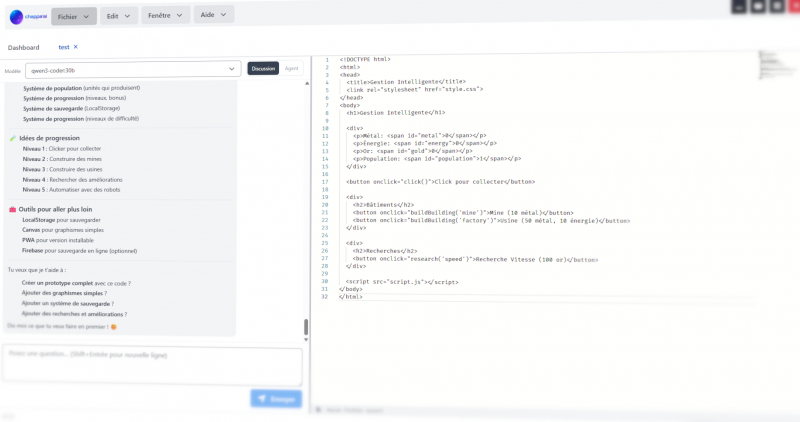The height and width of the screenshot is (422, 800).
Task: Open the Fichier dropdown menu
Action: coord(73,16)
